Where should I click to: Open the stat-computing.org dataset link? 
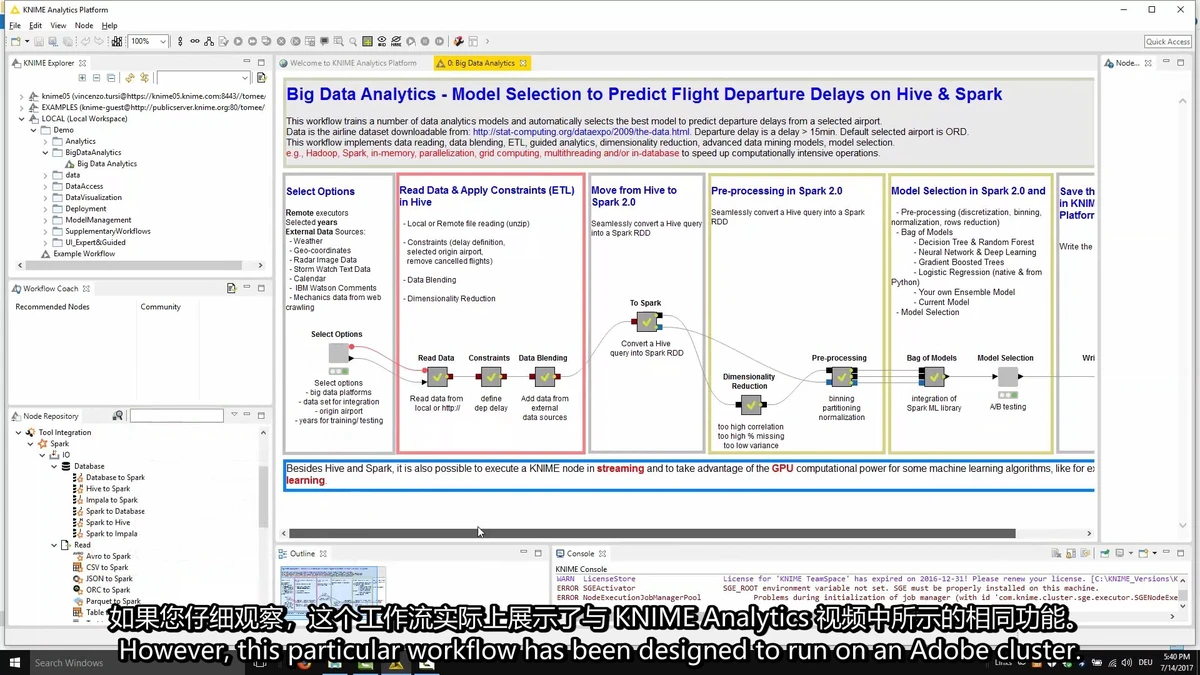[581, 132]
